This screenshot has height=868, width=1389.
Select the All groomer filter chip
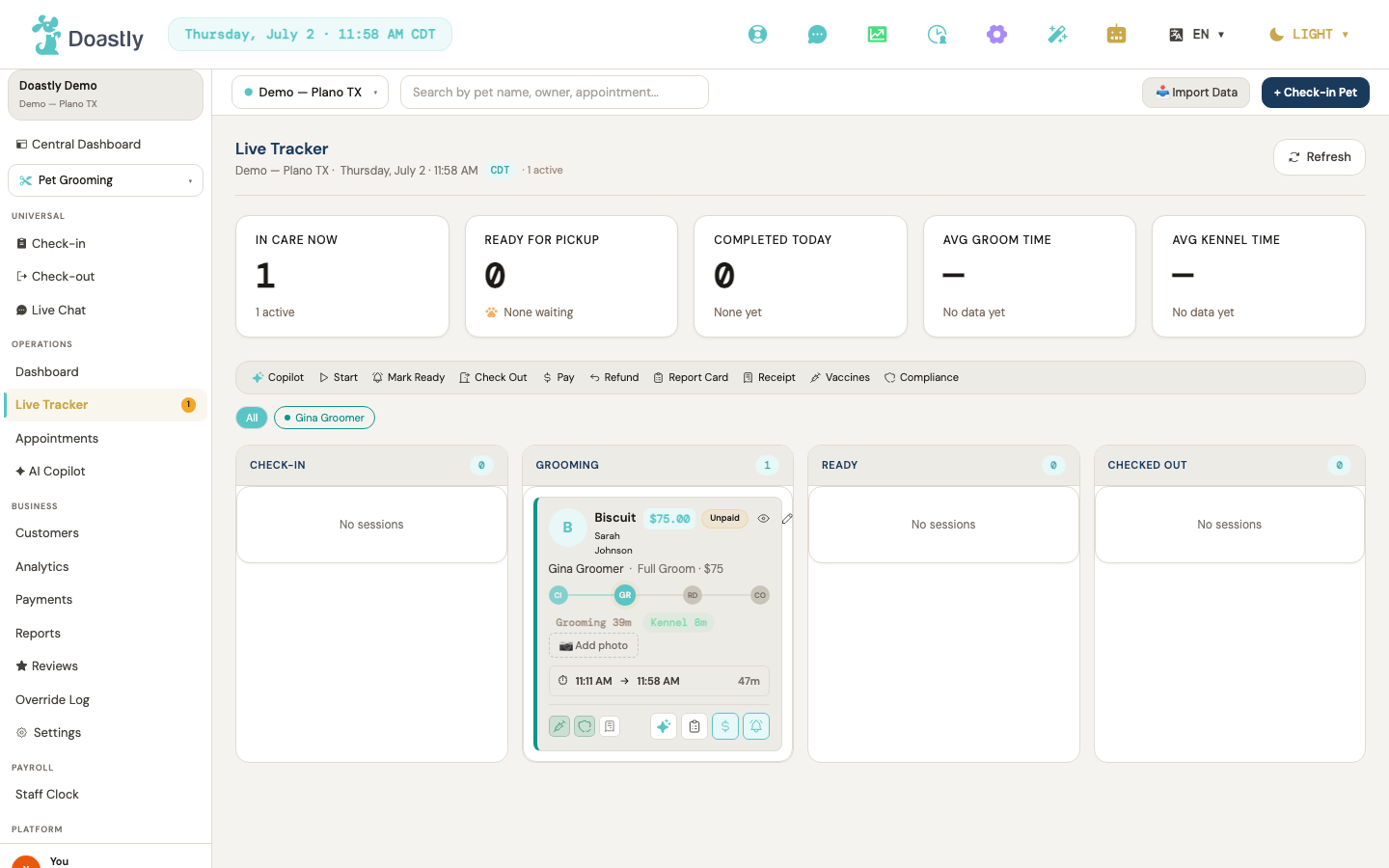click(252, 418)
